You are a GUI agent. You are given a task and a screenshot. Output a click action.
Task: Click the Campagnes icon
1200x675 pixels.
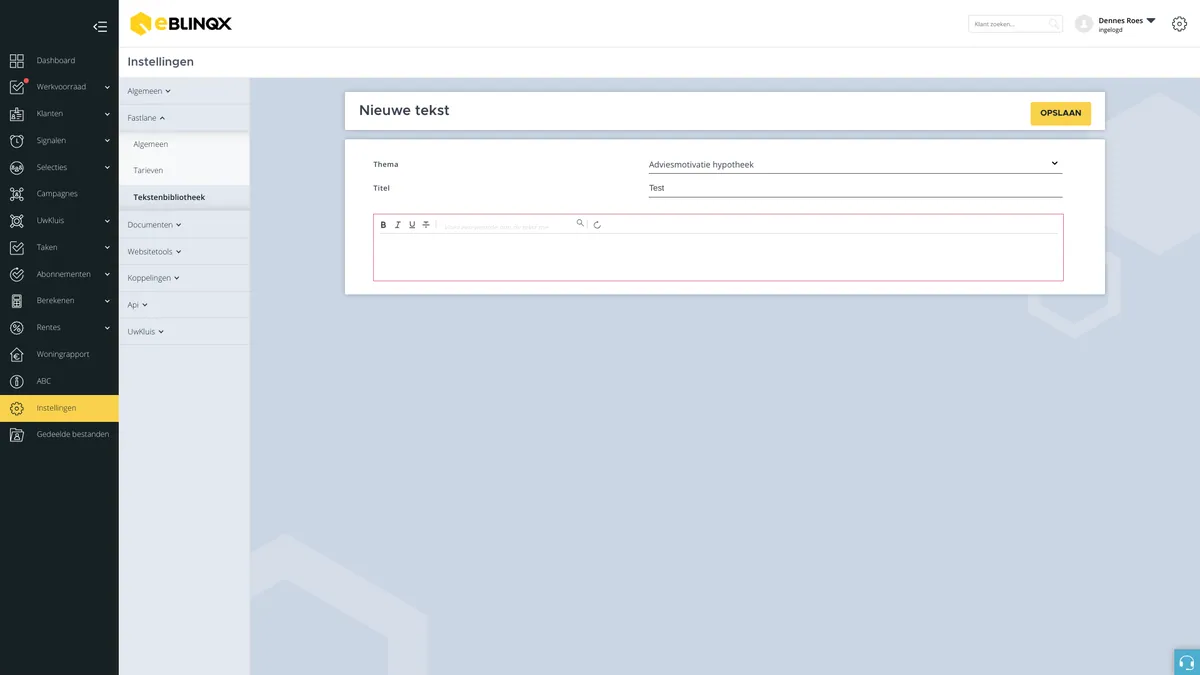pyautogui.click(x=16, y=194)
